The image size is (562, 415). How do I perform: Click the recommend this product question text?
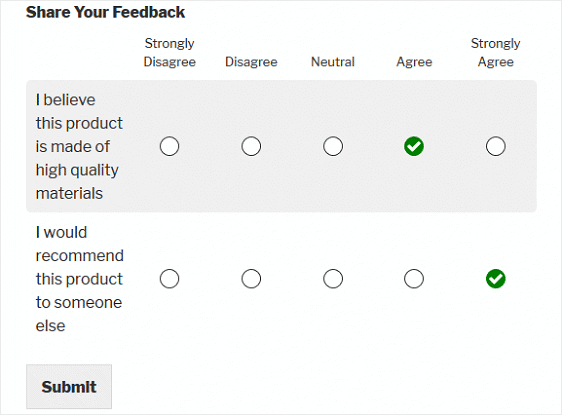click(x=80, y=279)
